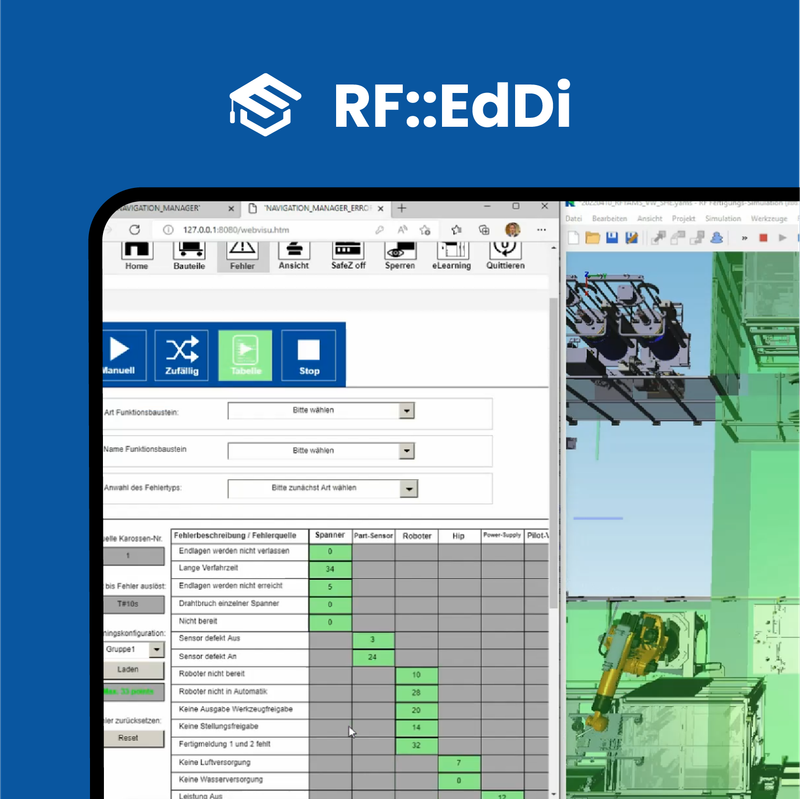Image resolution: width=800 pixels, height=799 pixels.
Task: Select the Fehler warning icon
Action: pos(242,256)
